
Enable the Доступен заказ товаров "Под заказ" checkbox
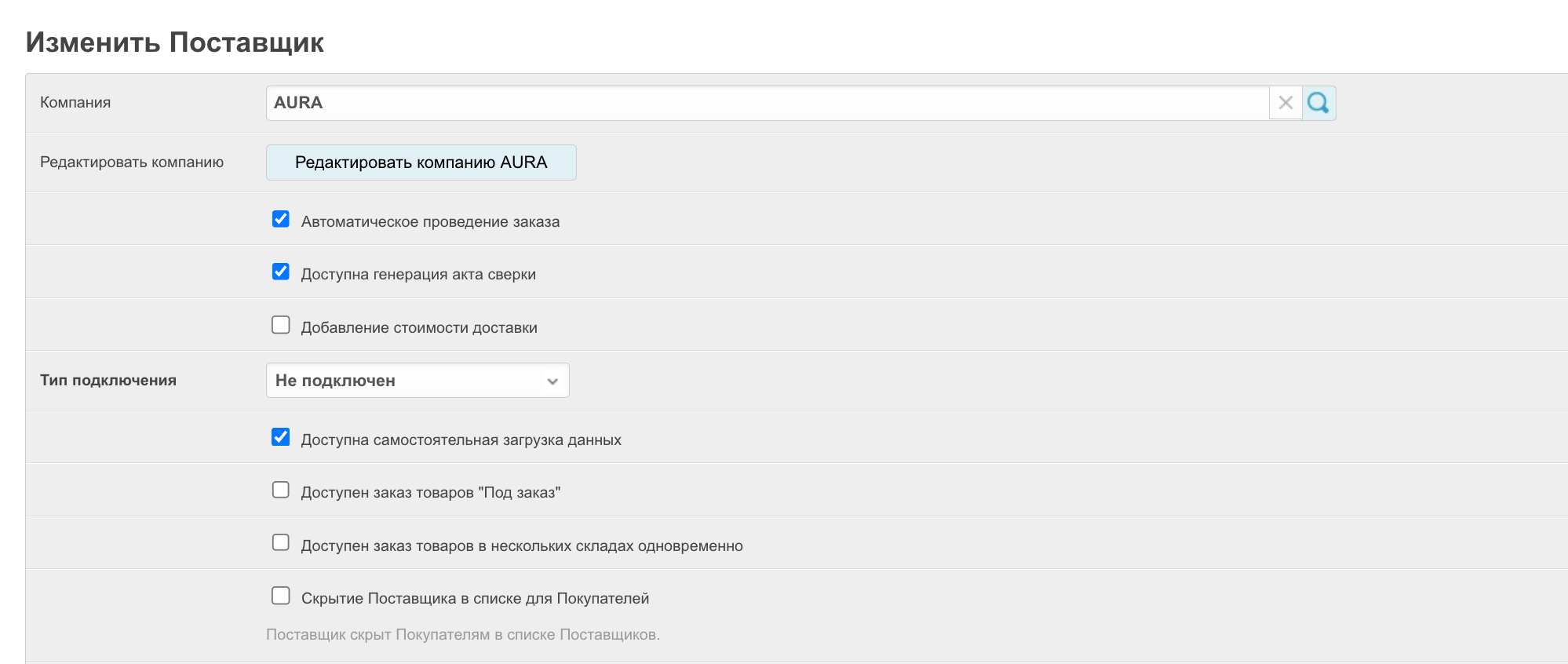(280, 490)
